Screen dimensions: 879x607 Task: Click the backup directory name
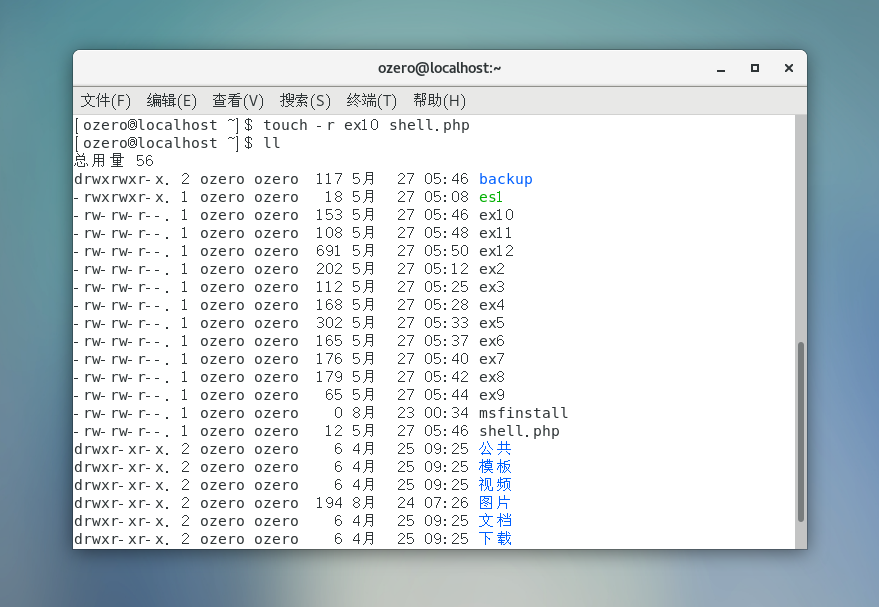[x=505, y=179]
